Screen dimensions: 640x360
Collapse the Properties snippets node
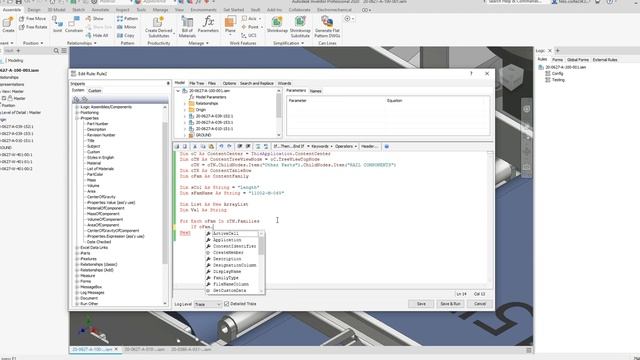[77, 118]
